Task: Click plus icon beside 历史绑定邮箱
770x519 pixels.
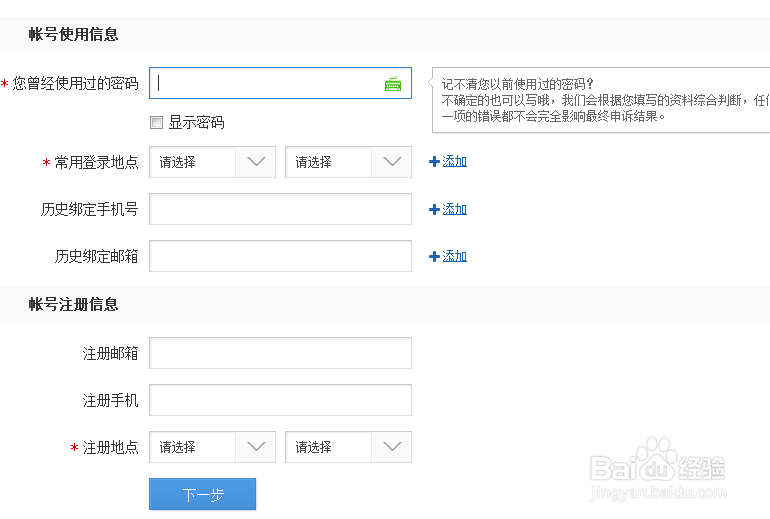Action: coord(434,256)
